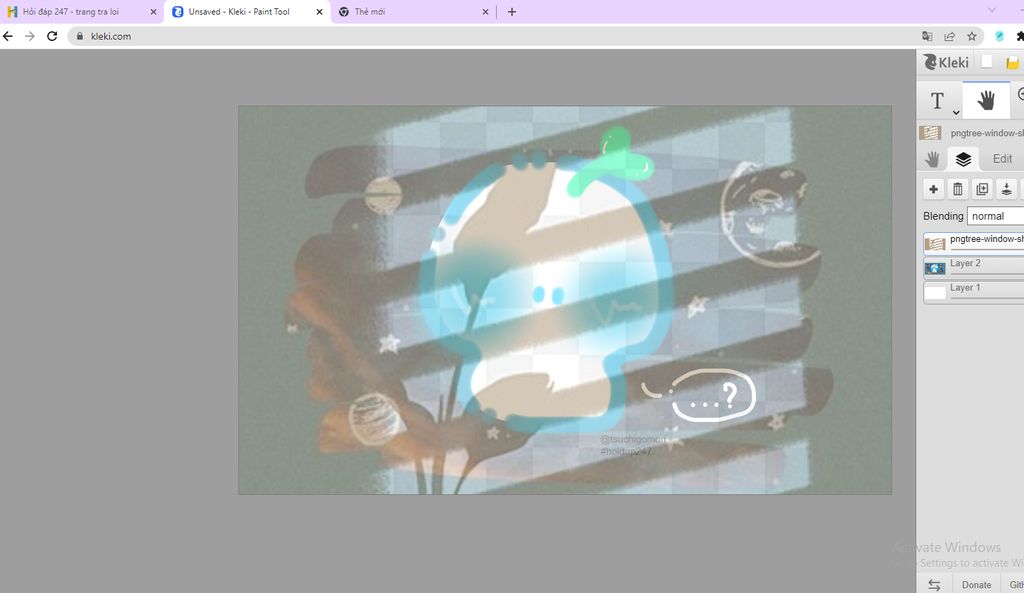Click the current layer preview thumbnail under the toolrow

(x=930, y=133)
